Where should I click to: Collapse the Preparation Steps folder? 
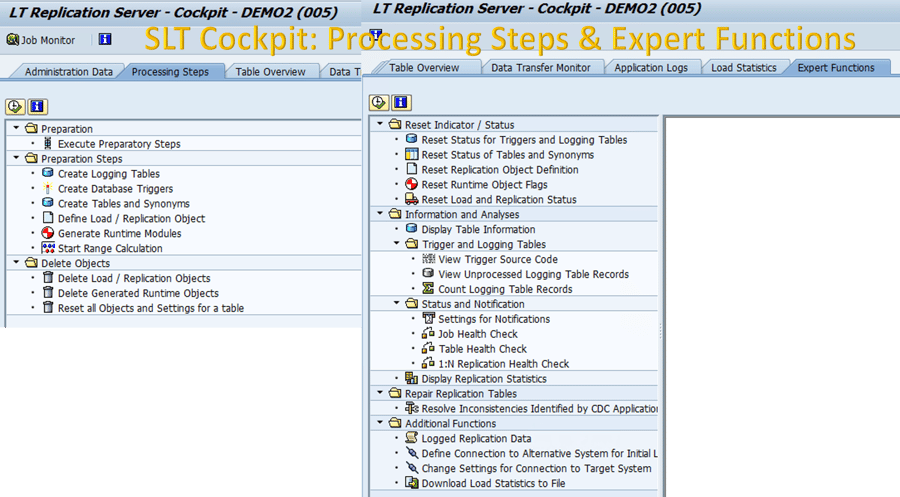[17, 158]
